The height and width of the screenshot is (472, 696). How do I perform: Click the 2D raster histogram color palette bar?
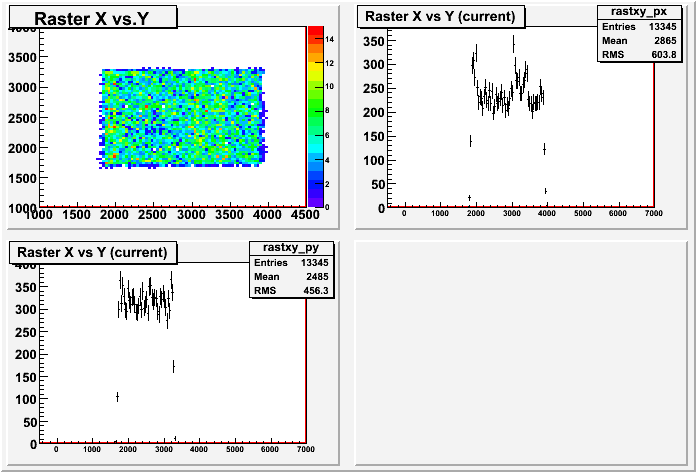click(316, 116)
